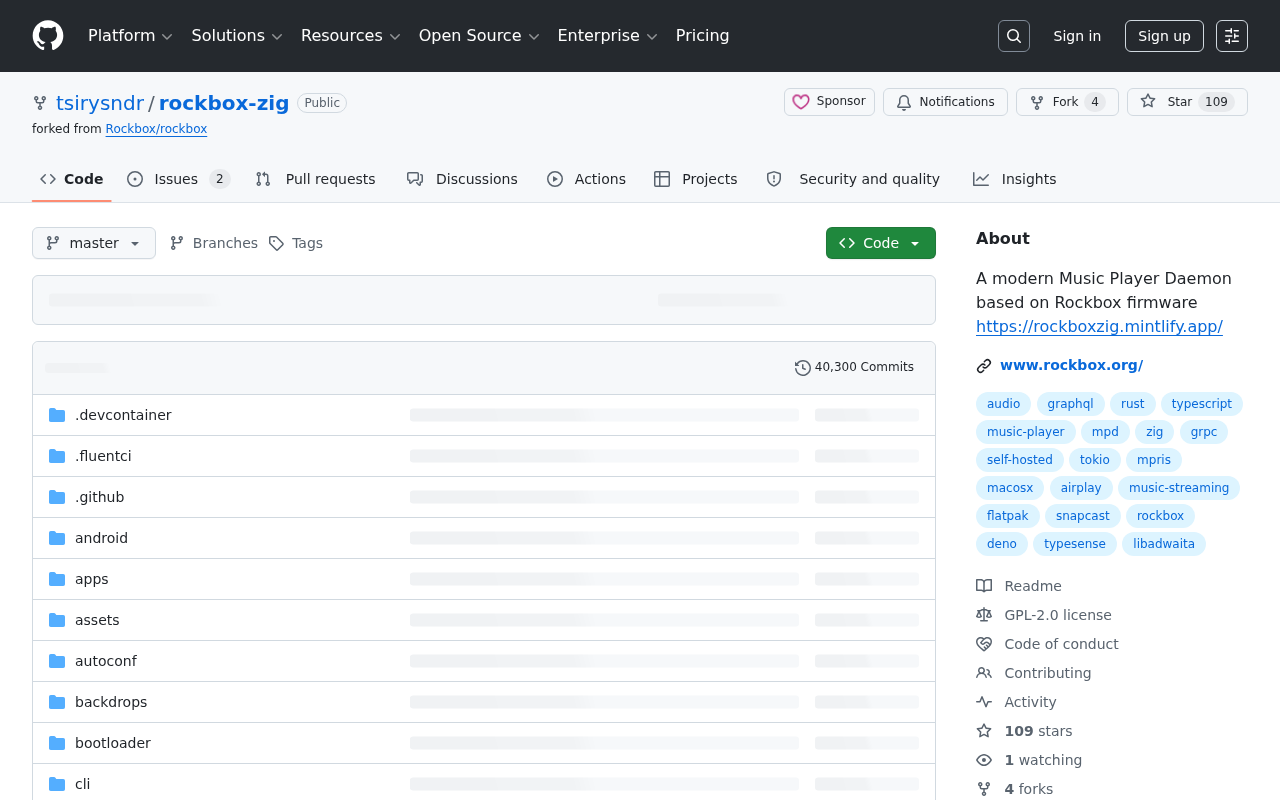Switch to the Insights tab
1280x800 pixels.
[1014, 179]
